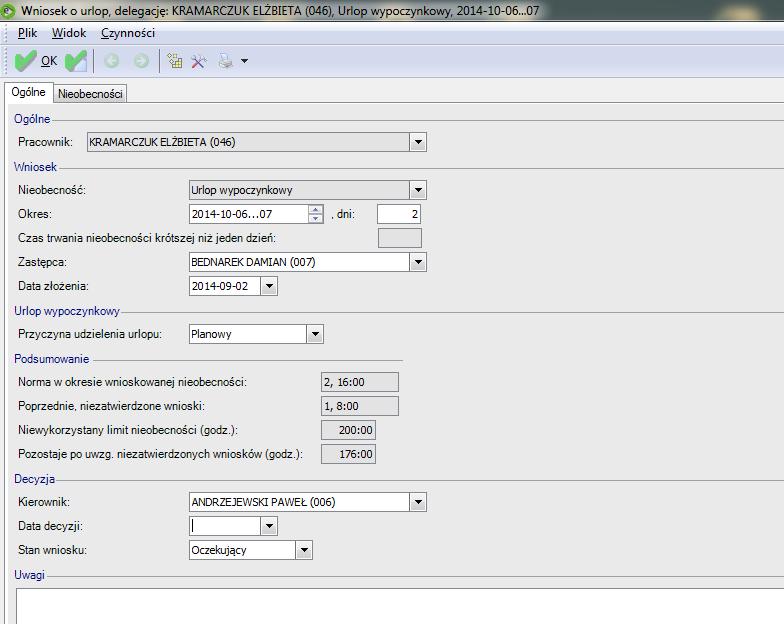Click the Okres: label
Screen dimensions: 784x624
35,214
